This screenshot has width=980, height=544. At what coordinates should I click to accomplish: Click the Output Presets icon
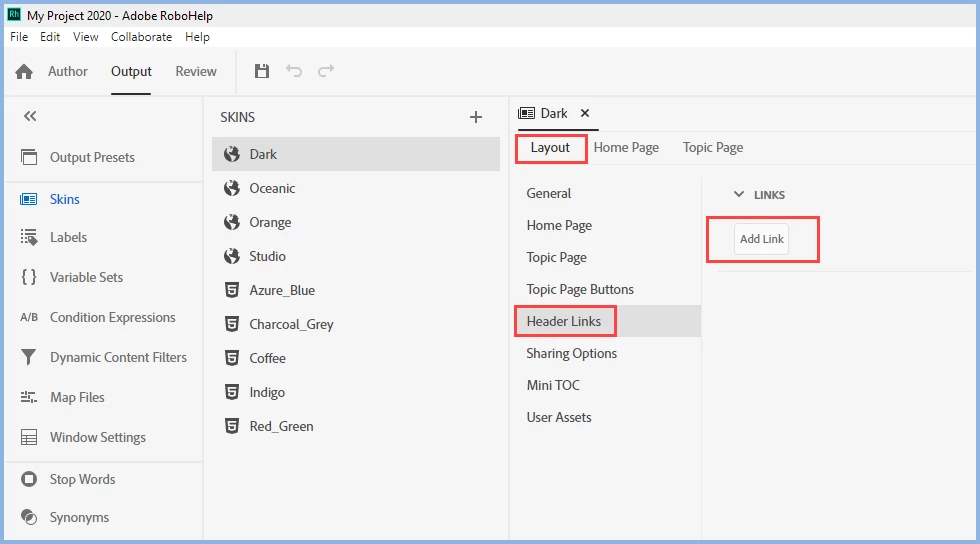coord(29,157)
